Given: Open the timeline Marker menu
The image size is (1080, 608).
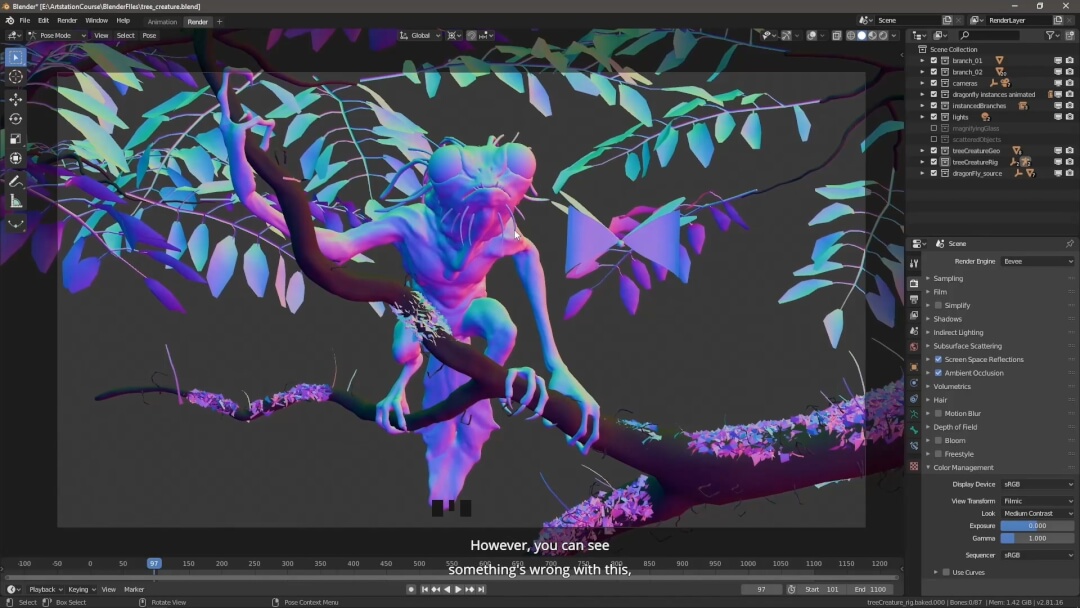Looking at the screenshot, I should (x=134, y=589).
